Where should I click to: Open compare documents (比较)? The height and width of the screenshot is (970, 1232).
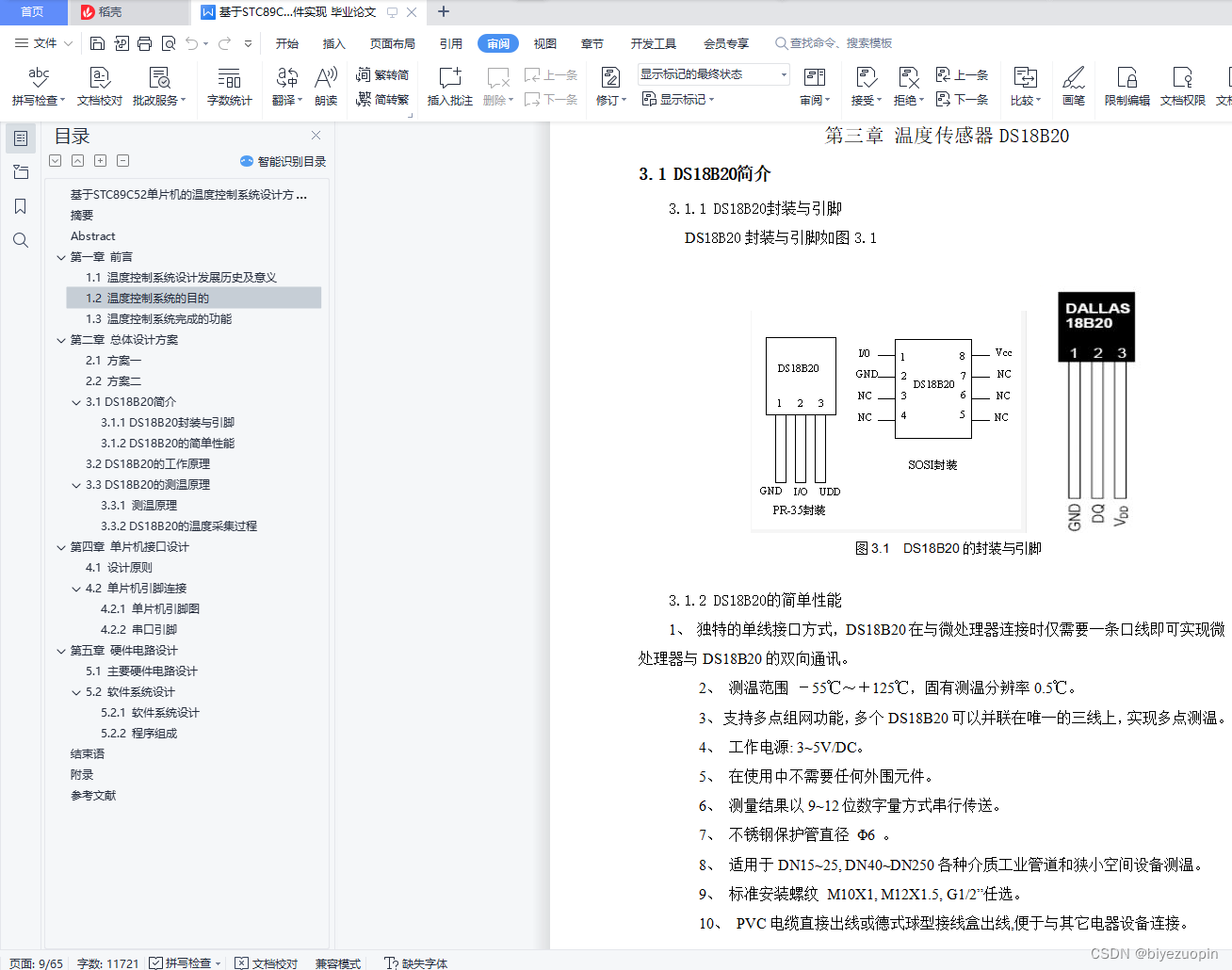[1026, 86]
